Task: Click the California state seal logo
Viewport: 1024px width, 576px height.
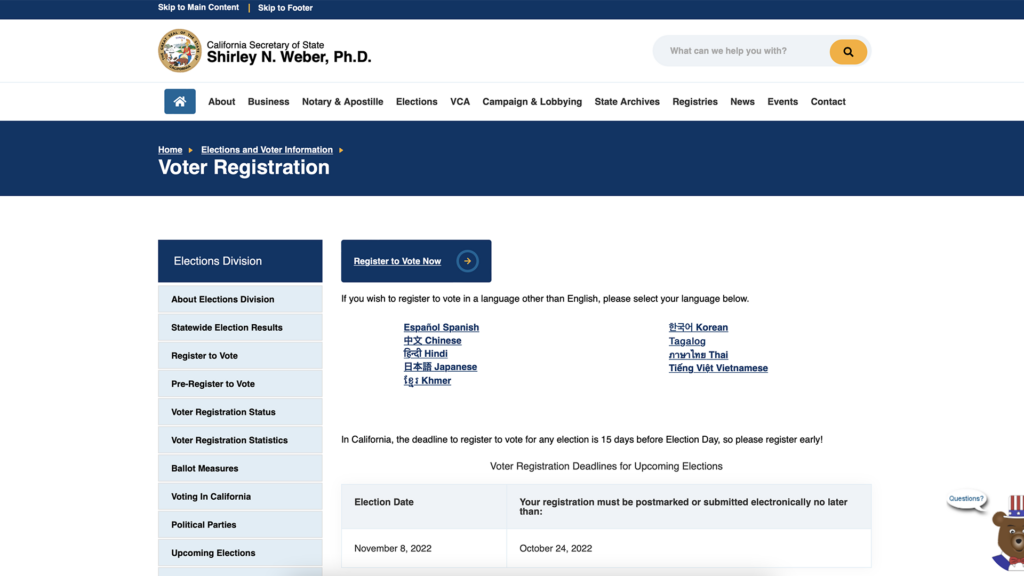Action: tap(180, 51)
